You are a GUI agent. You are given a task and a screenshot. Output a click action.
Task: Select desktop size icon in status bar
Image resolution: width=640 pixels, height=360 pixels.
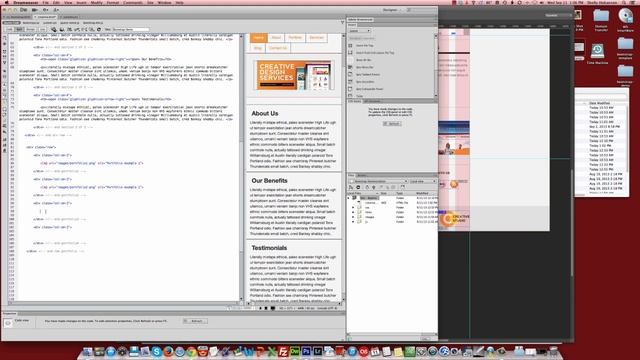(273, 308)
